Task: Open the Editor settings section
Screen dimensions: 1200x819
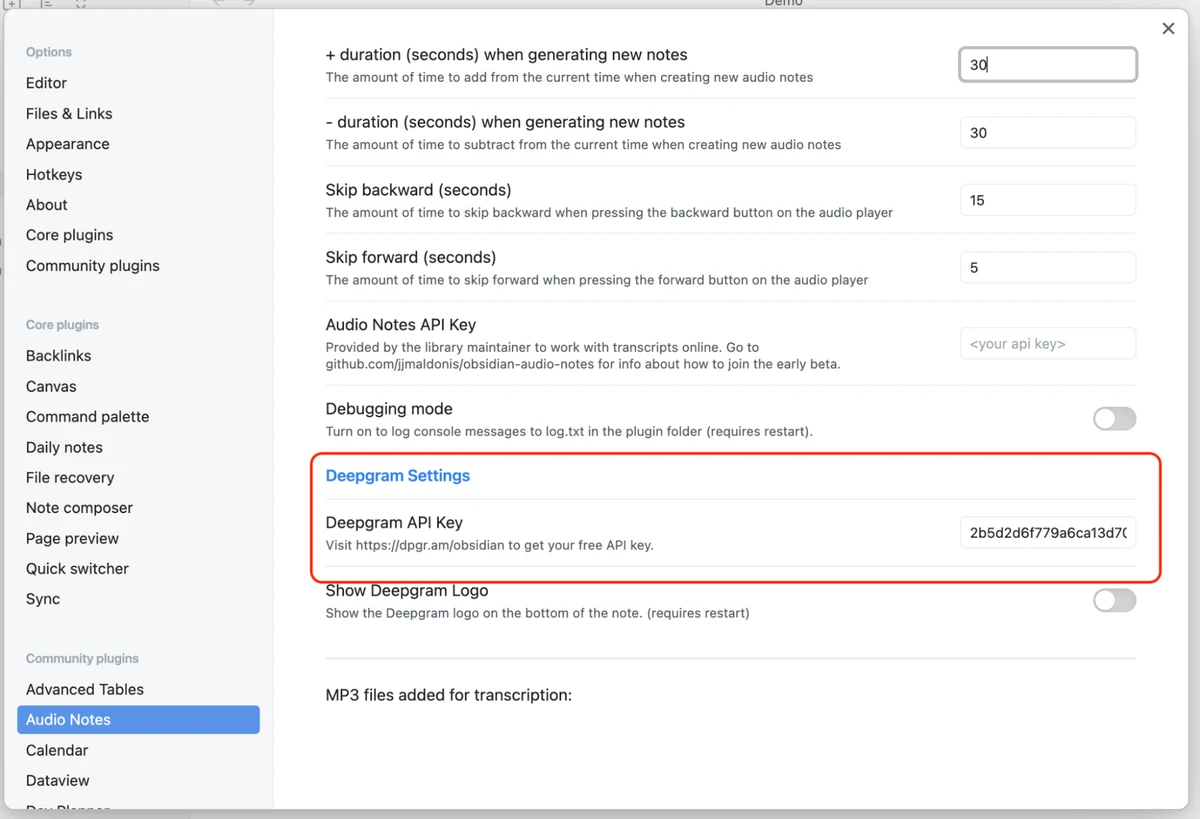Action: (48, 82)
